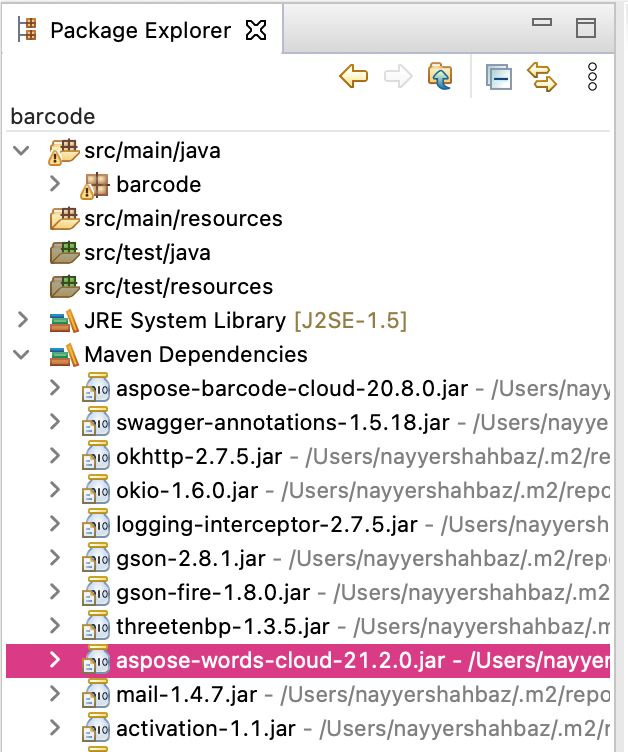
Task: Click the mail-1.4.7.jar entry
Action: [186, 695]
